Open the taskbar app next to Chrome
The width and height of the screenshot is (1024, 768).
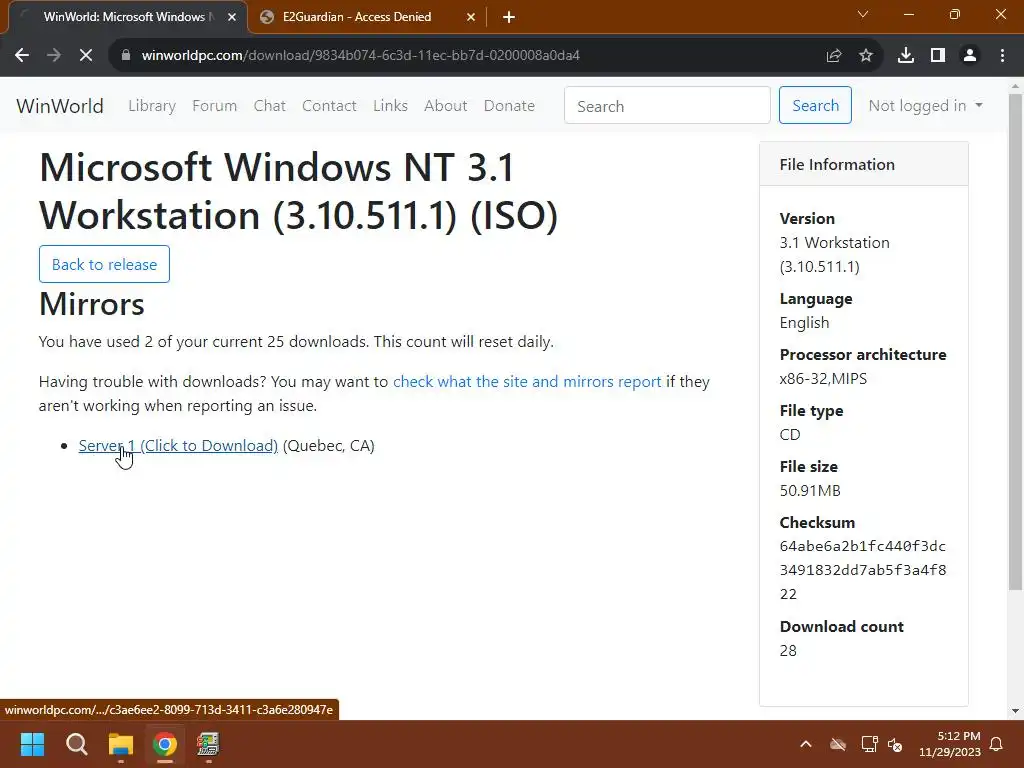208,744
